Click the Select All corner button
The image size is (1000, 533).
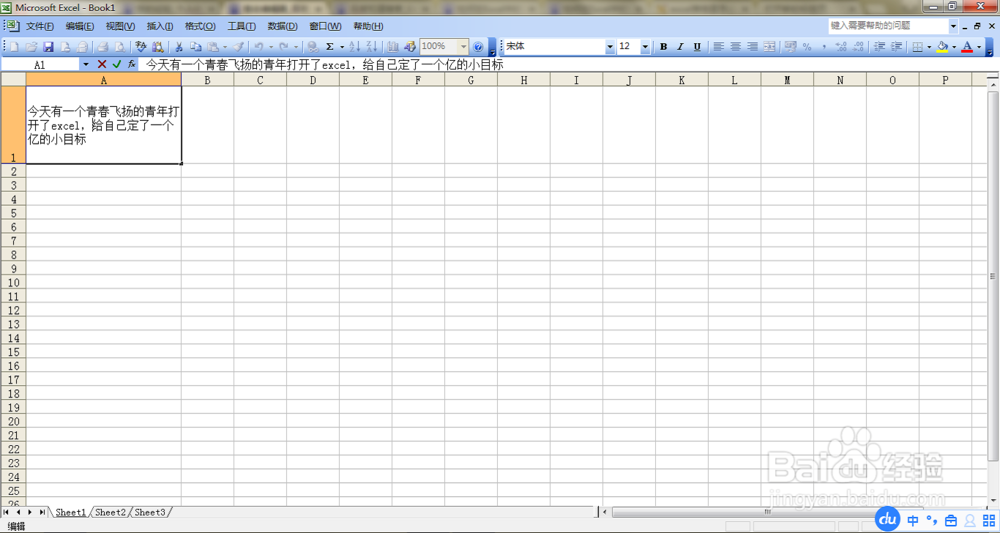click(13, 80)
